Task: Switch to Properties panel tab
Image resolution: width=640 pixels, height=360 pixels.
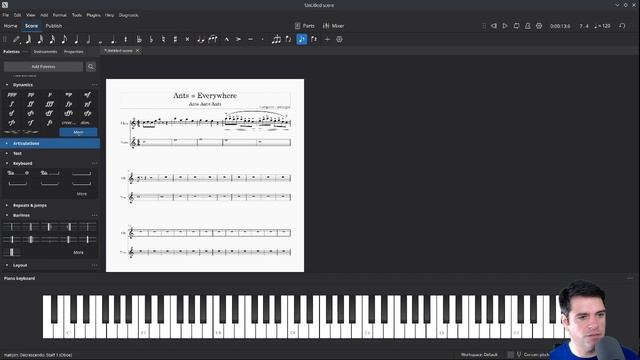Action: [x=73, y=52]
